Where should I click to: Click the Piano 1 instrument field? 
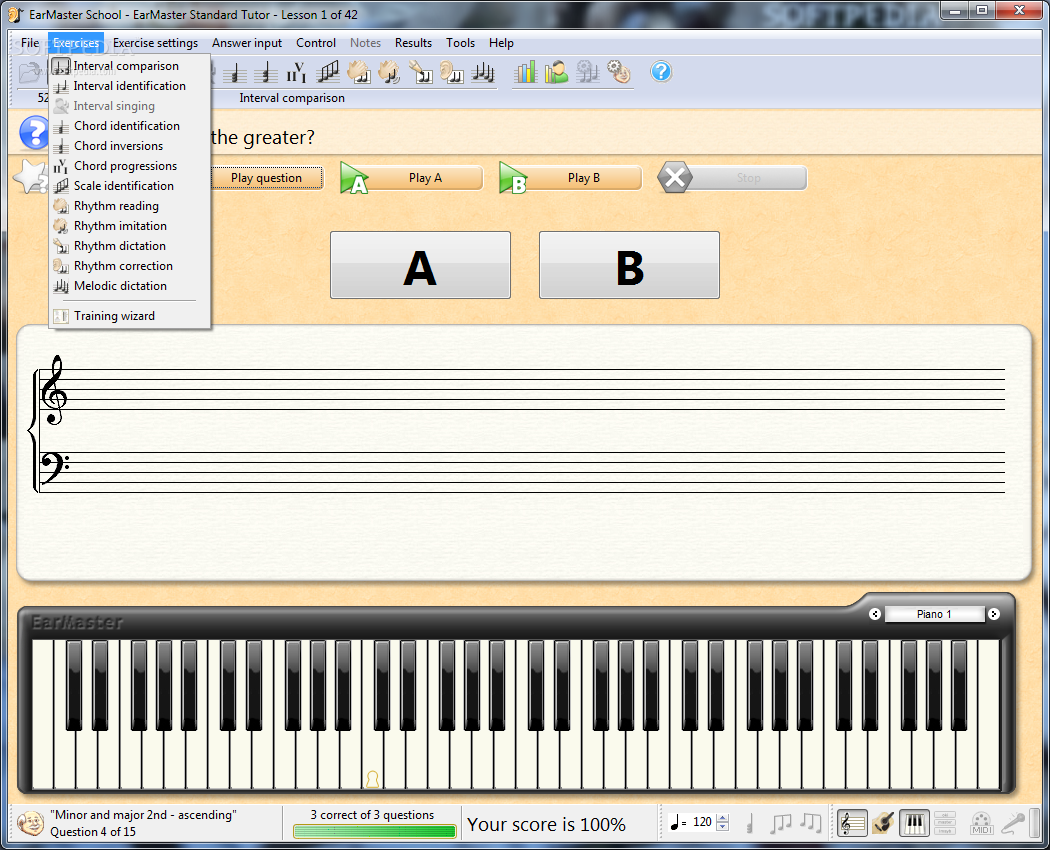[x=934, y=614]
